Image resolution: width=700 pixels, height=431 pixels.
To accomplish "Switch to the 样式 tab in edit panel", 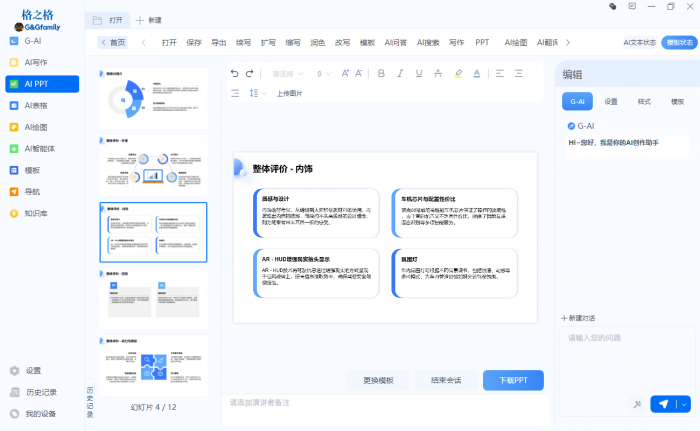I will coord(644,101).
